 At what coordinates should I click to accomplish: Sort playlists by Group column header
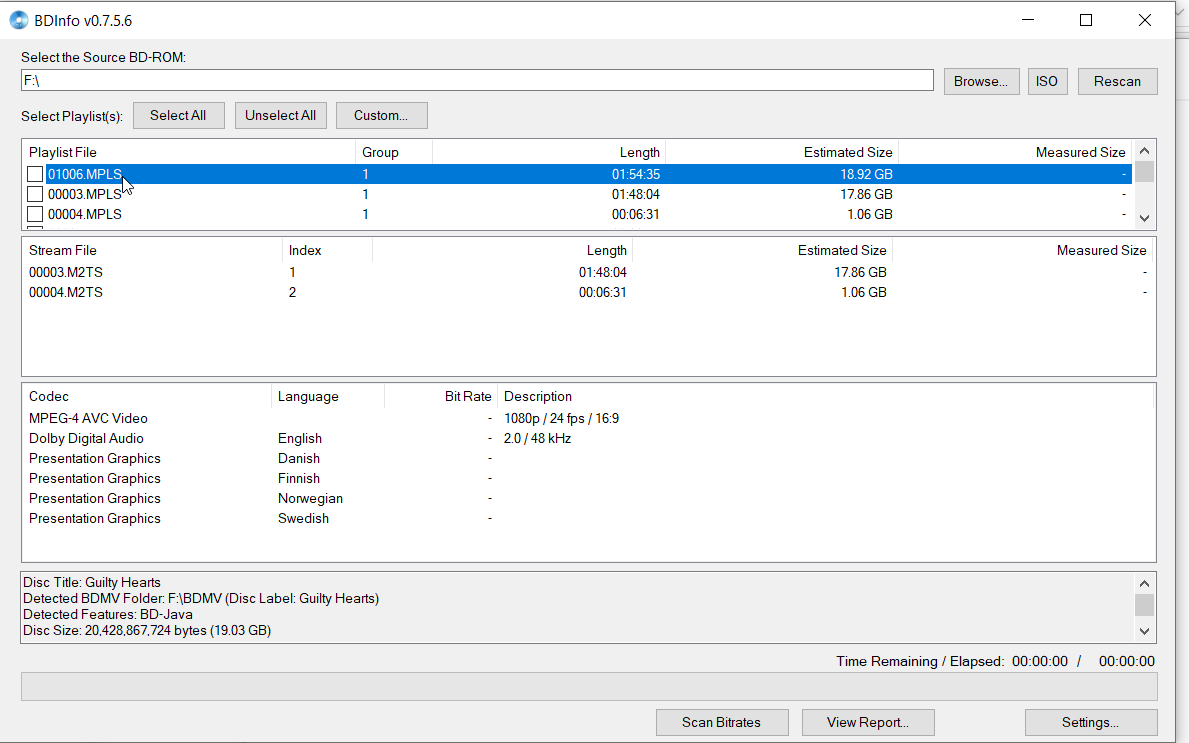pos(394,152)
